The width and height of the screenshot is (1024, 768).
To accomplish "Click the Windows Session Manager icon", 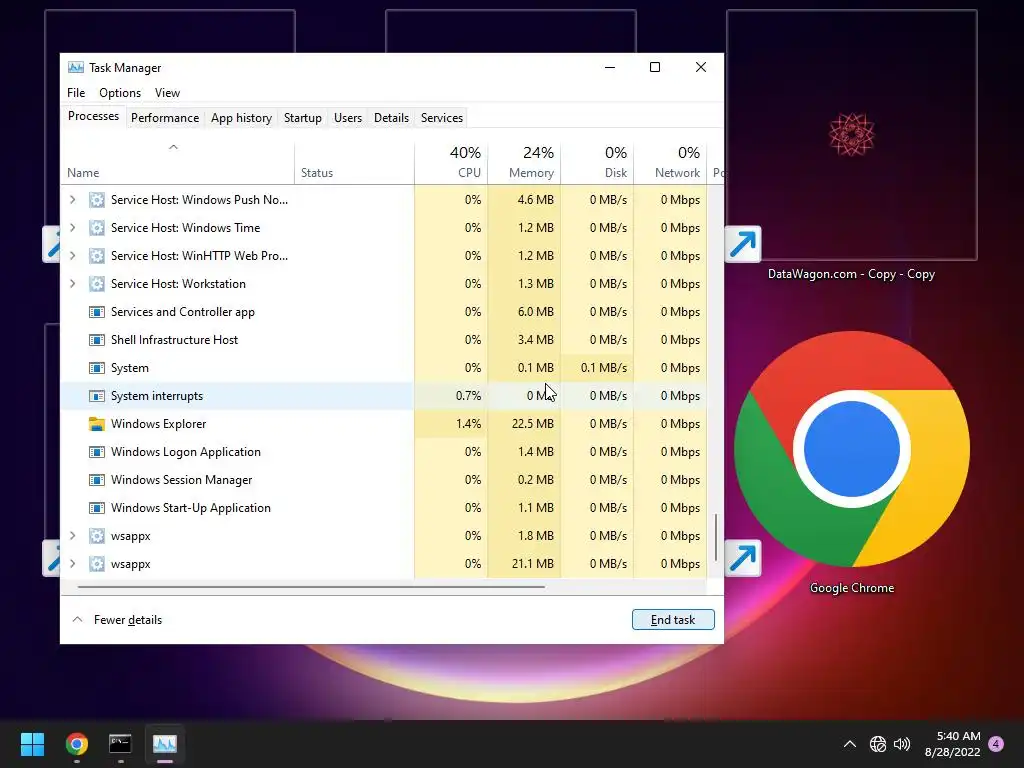I will click(x=97, y=480).
